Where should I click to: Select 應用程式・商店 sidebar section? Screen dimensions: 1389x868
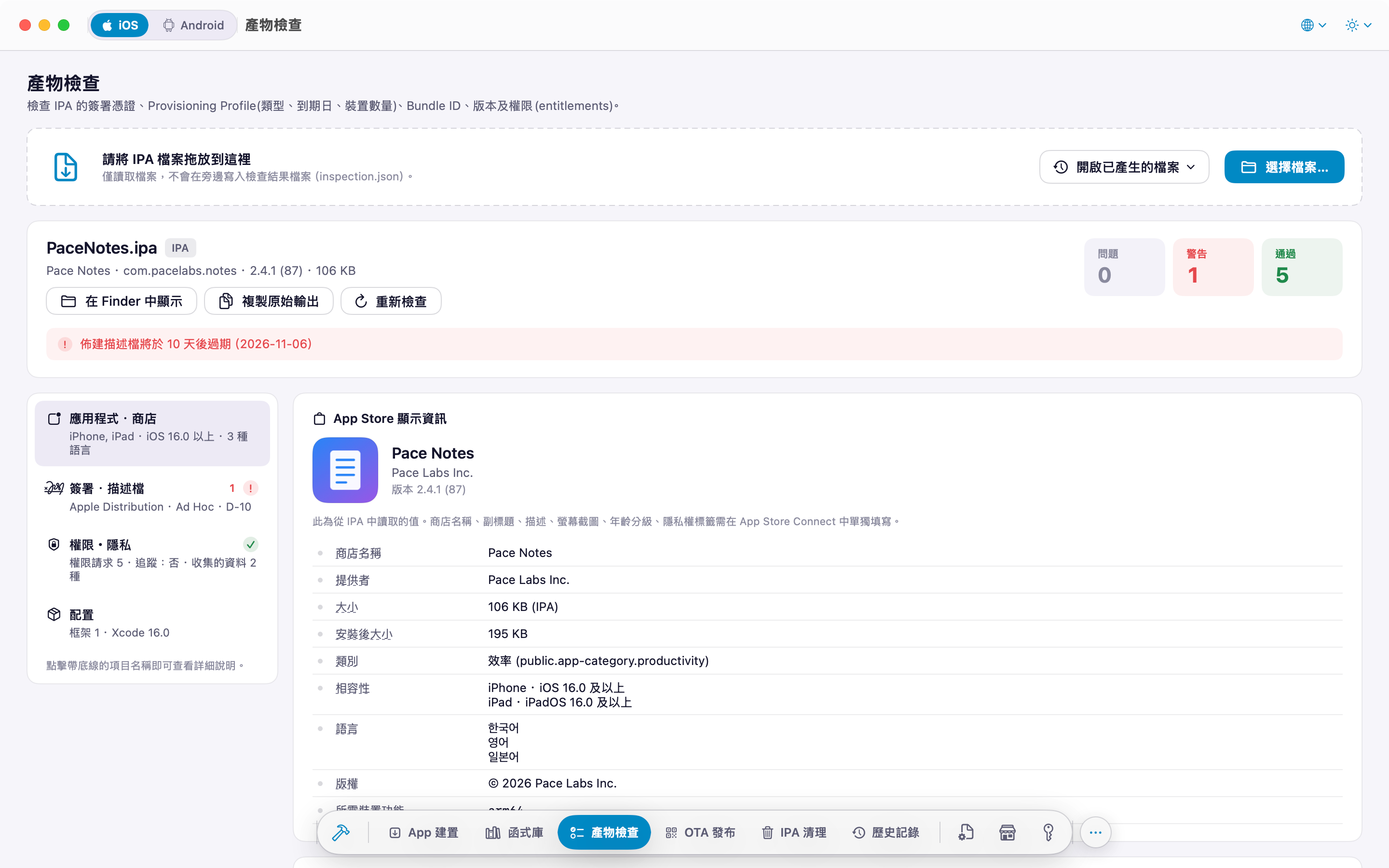point(152,434)
